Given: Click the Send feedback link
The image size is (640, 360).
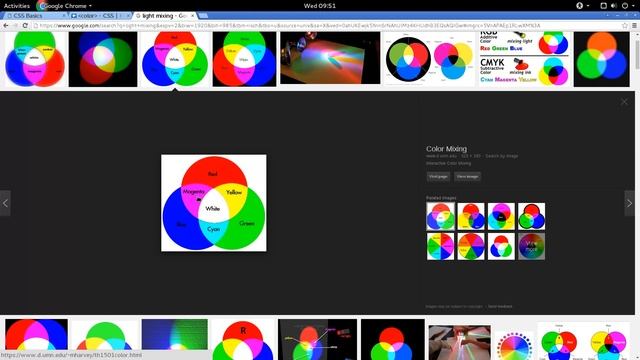Looking at the screenshot, I should click(500, 306).
